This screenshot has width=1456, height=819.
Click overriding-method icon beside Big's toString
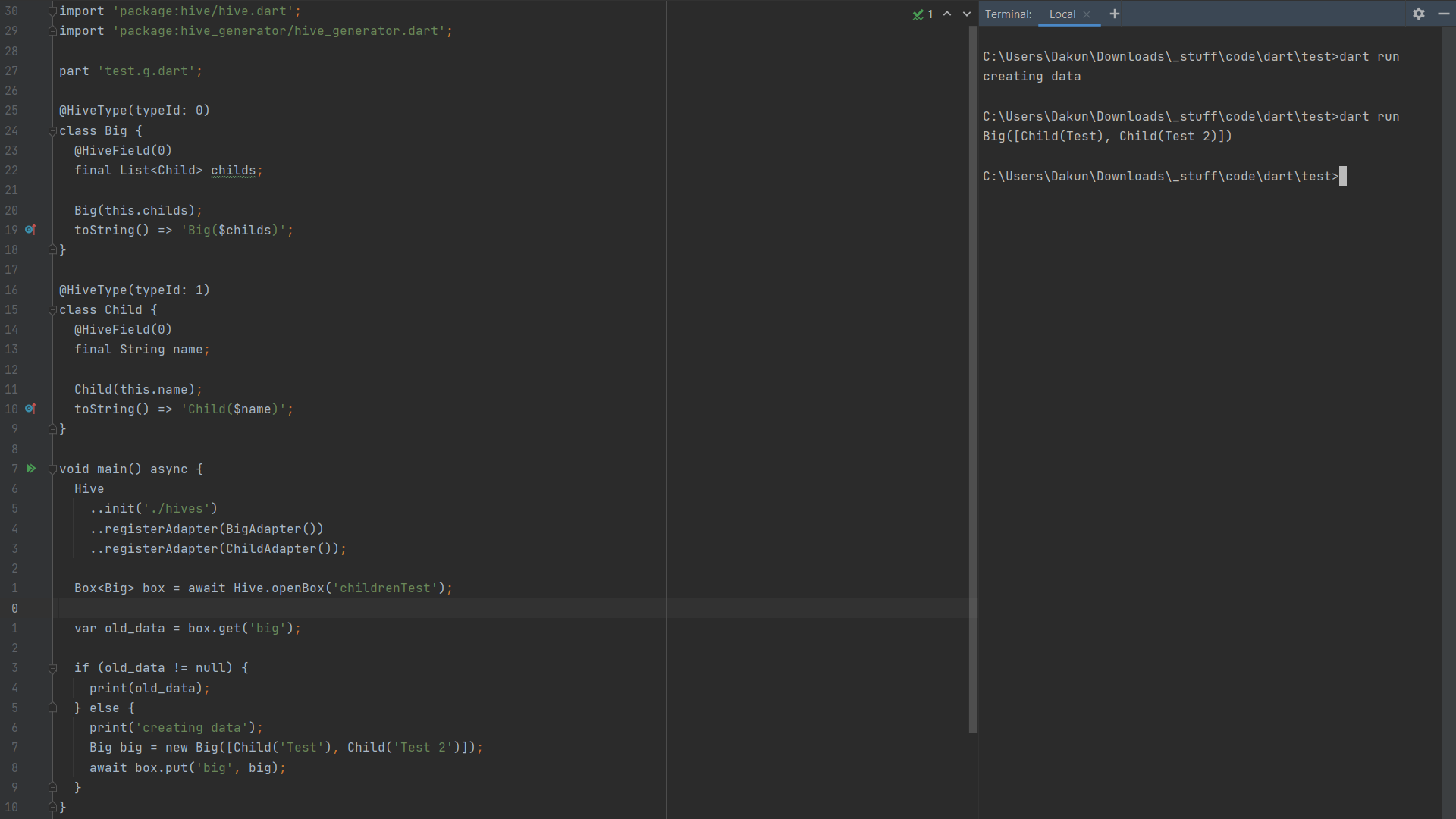click(x=31, y=230)
